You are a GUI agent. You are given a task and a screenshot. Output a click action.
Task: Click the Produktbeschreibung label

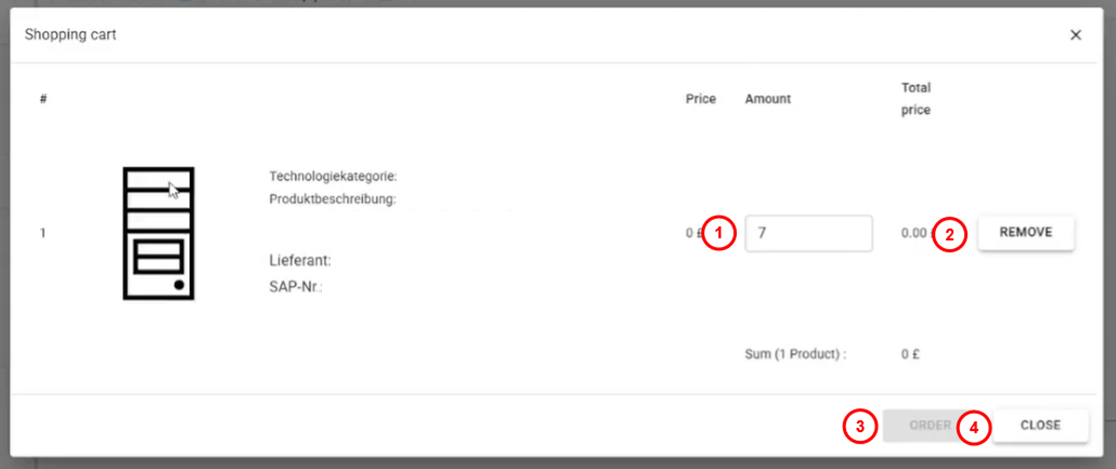tap(333, 199)
